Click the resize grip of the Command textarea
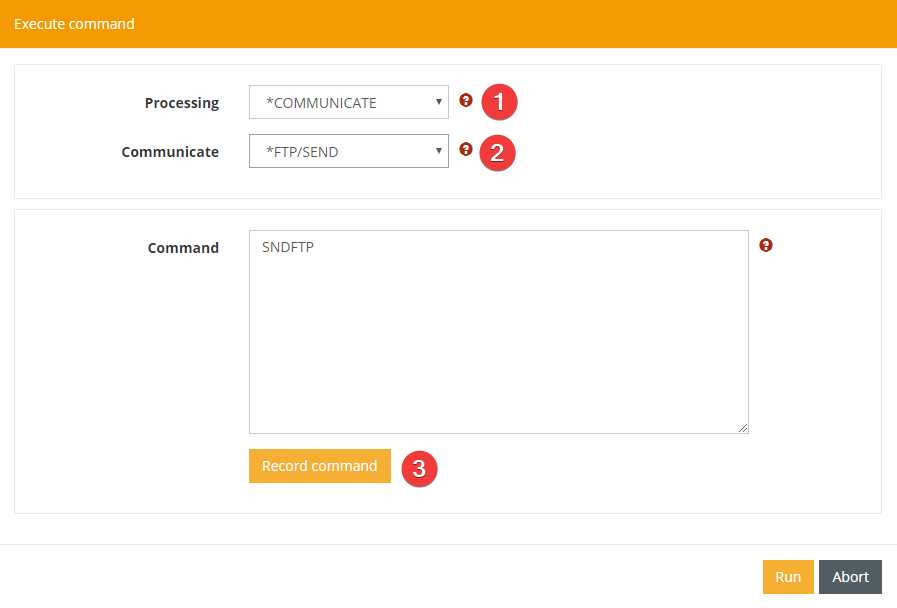Screen dimensions: 897x608 pos(742,427)
